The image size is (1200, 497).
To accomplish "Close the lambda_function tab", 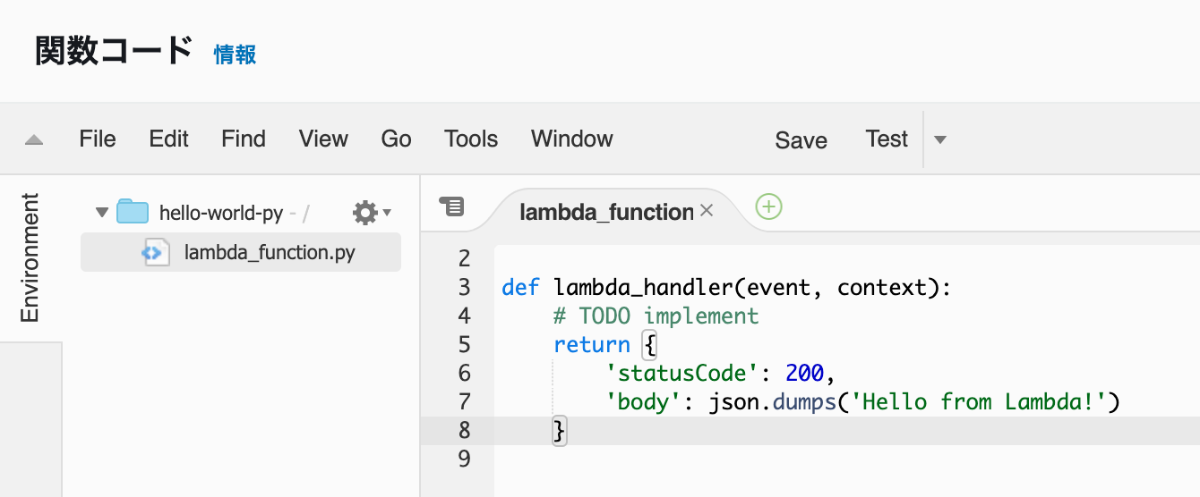I will (x=706, y=211).
